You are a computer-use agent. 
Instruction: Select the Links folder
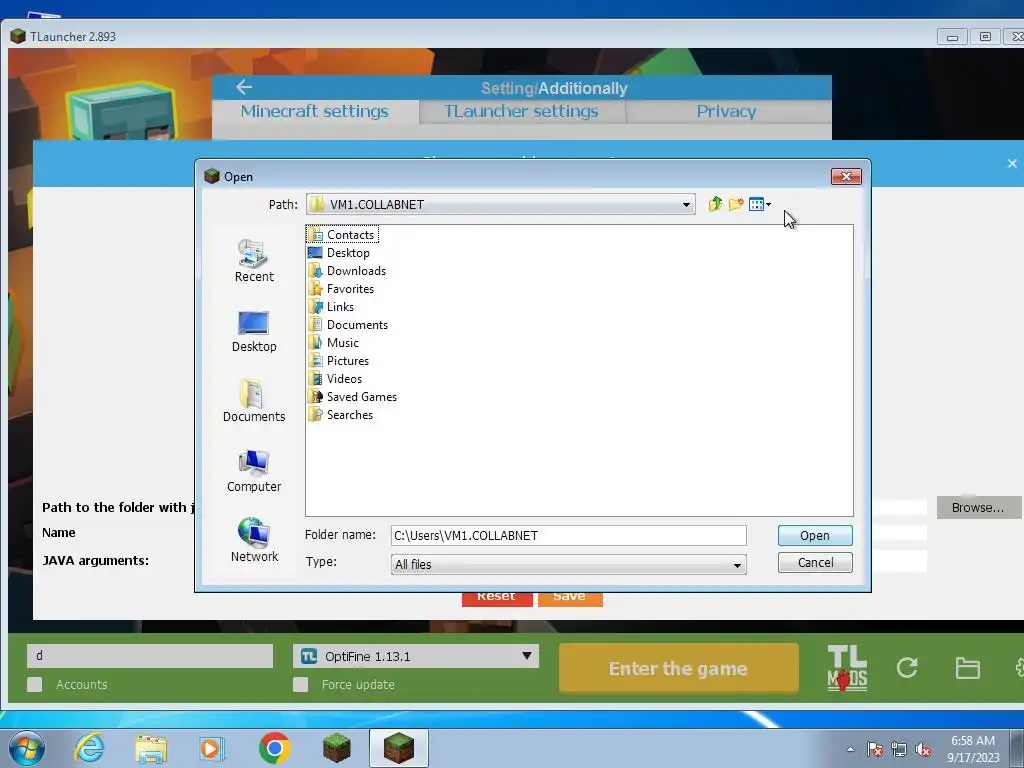click(x=331, y=307)
